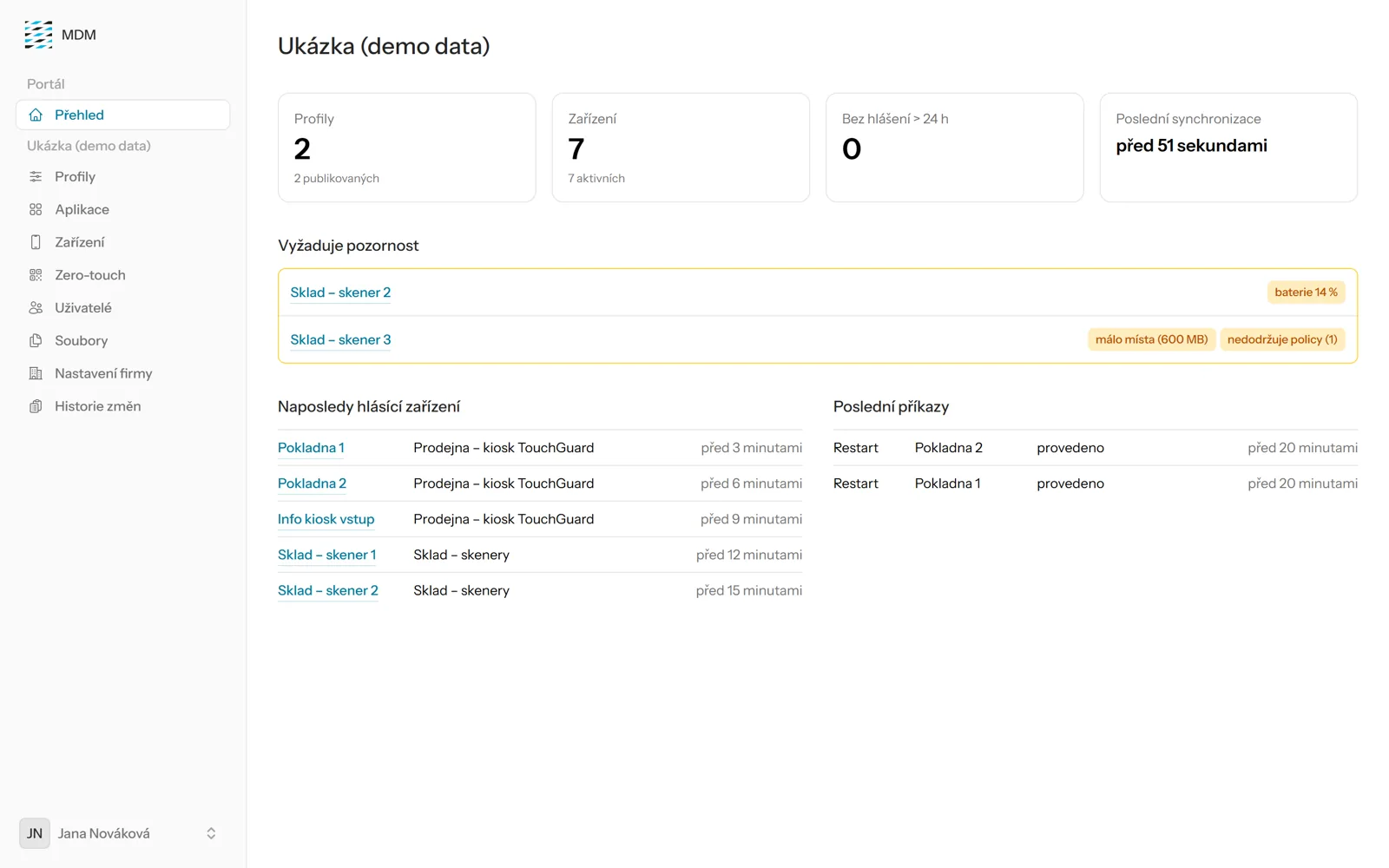1389x868 pixels.
Task: Click the málo místa (600 MB) badge
Action: [1151, 339]
